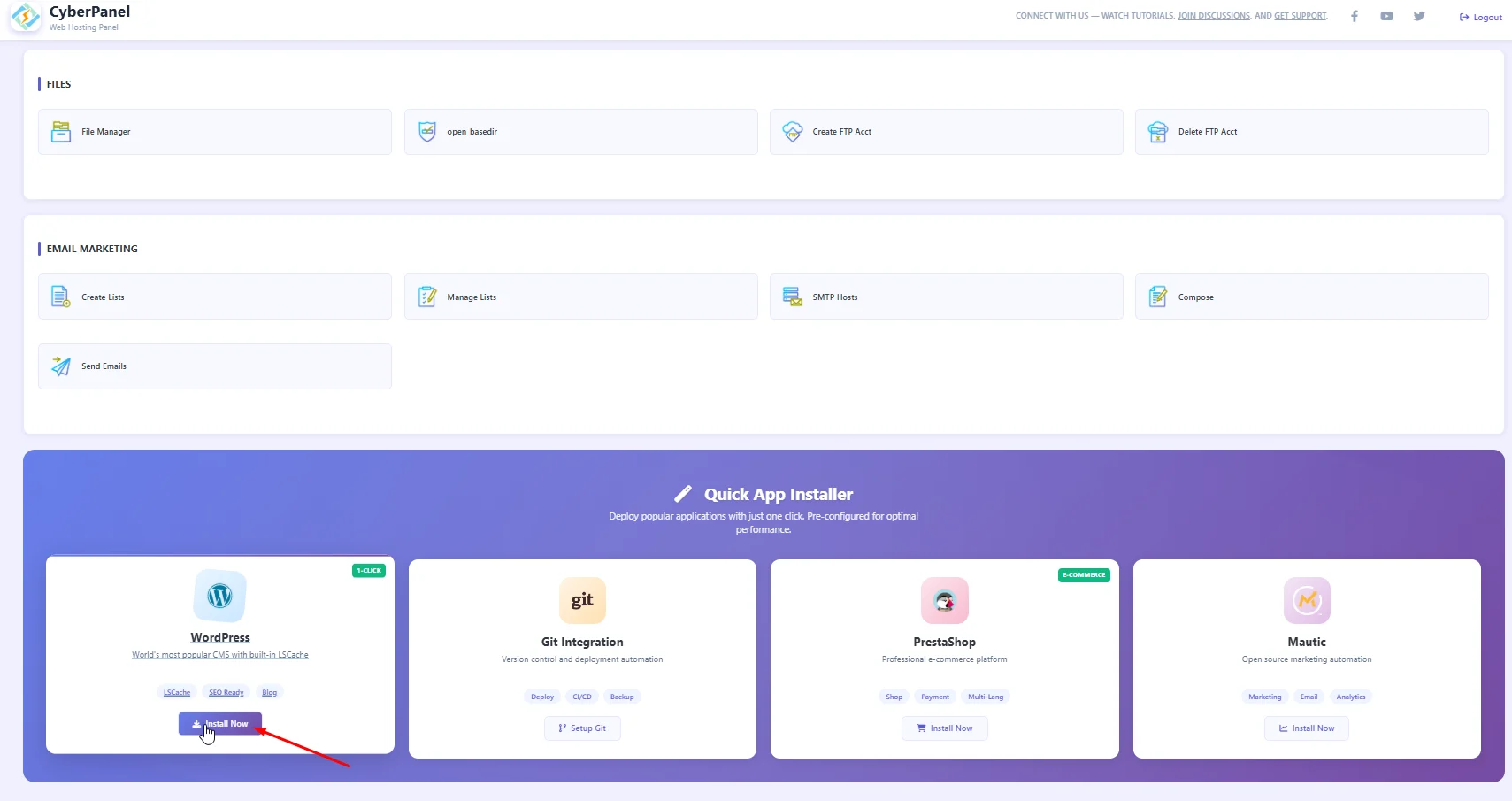
Task: Select the Email tag under Mautic
Action: [x=1309, y=697]
